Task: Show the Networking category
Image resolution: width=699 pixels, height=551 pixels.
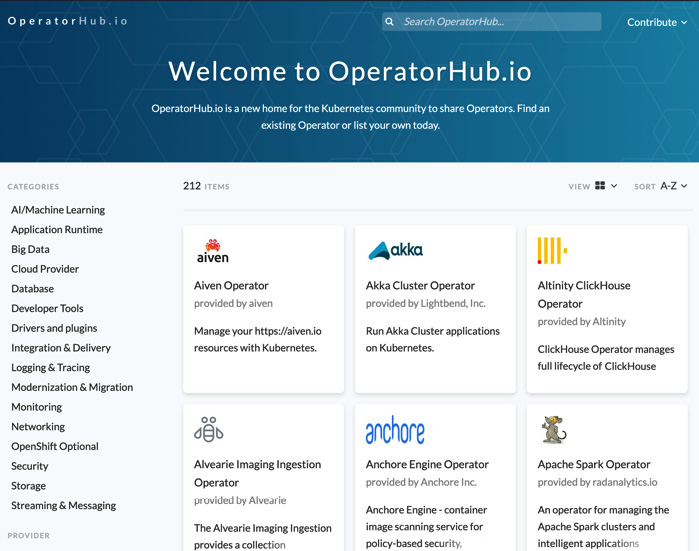Action: [38, 427]
